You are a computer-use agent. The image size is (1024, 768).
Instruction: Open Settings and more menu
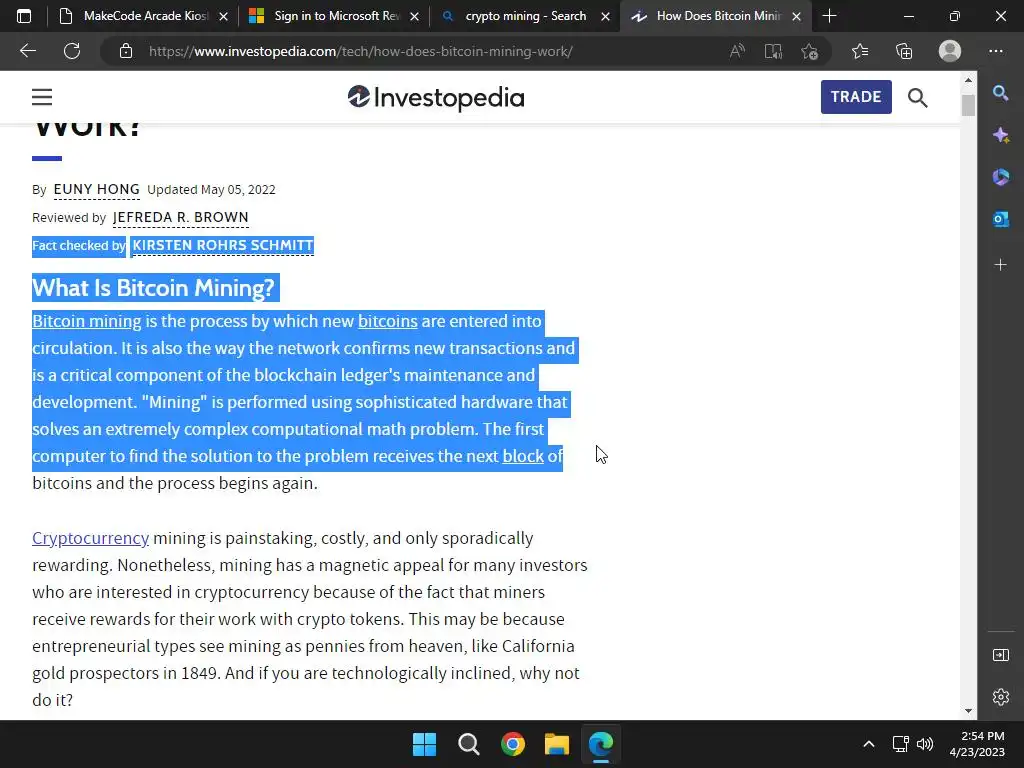click(995, 51)
